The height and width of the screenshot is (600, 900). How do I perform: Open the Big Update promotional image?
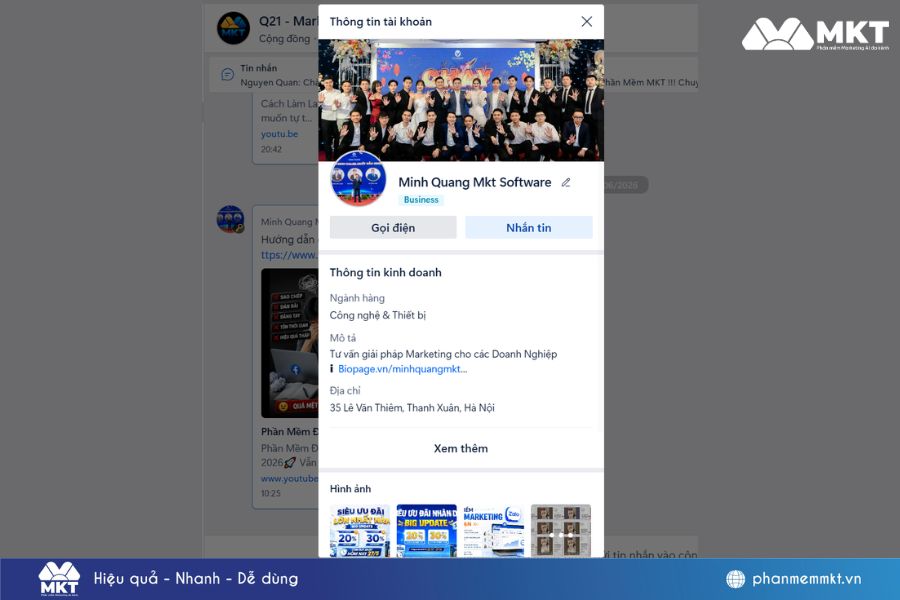click(x=426, y=531)
